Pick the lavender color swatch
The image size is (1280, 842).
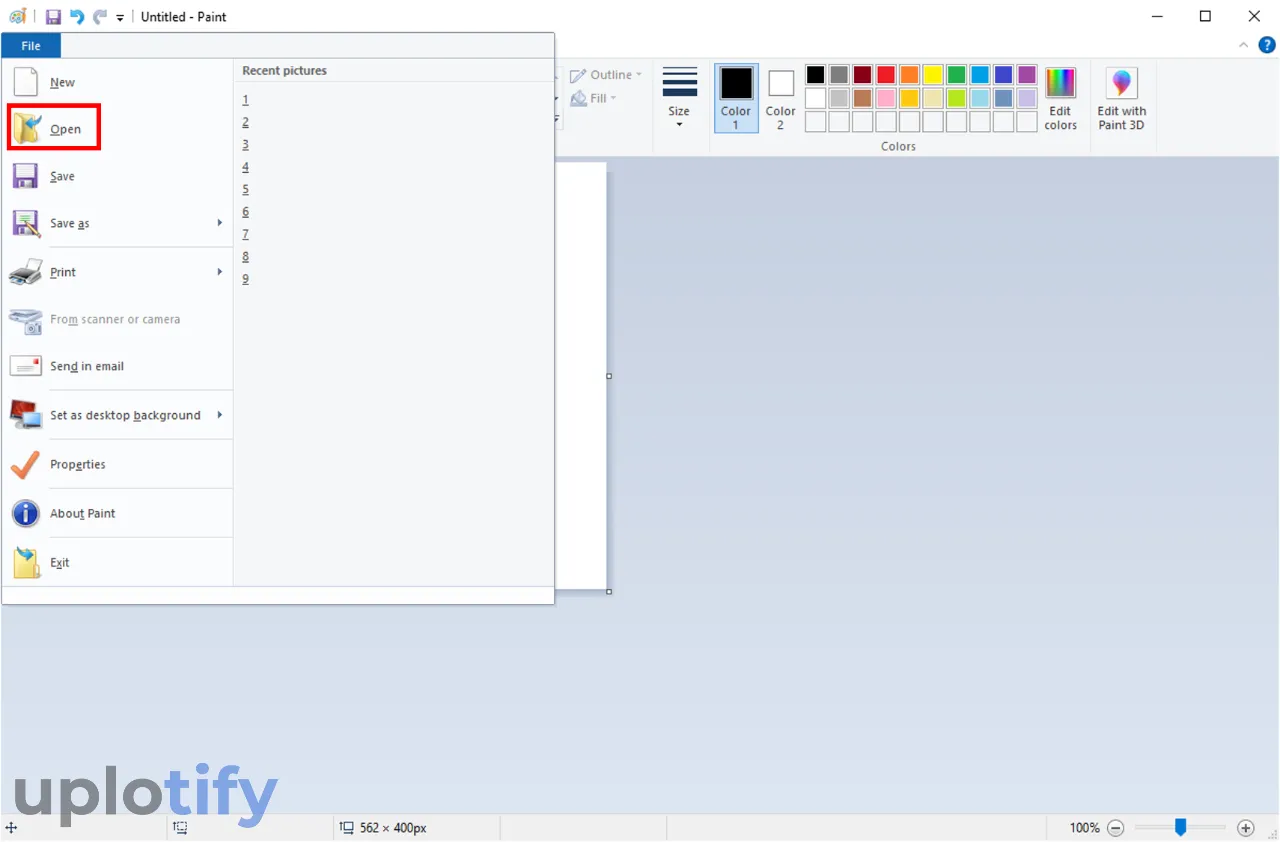coord(1027,98)
